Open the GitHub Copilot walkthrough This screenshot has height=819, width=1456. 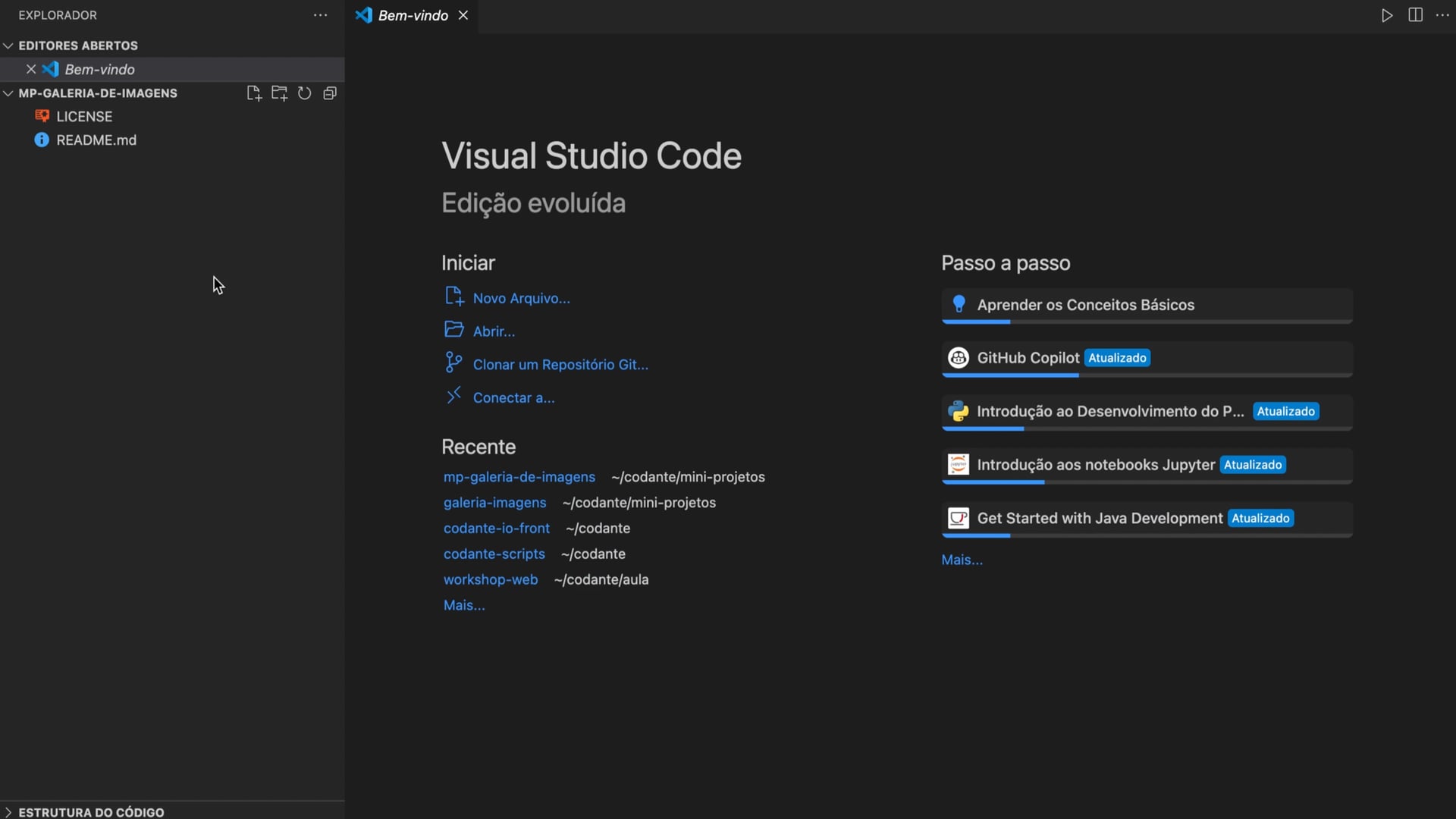pos(1027,358)
